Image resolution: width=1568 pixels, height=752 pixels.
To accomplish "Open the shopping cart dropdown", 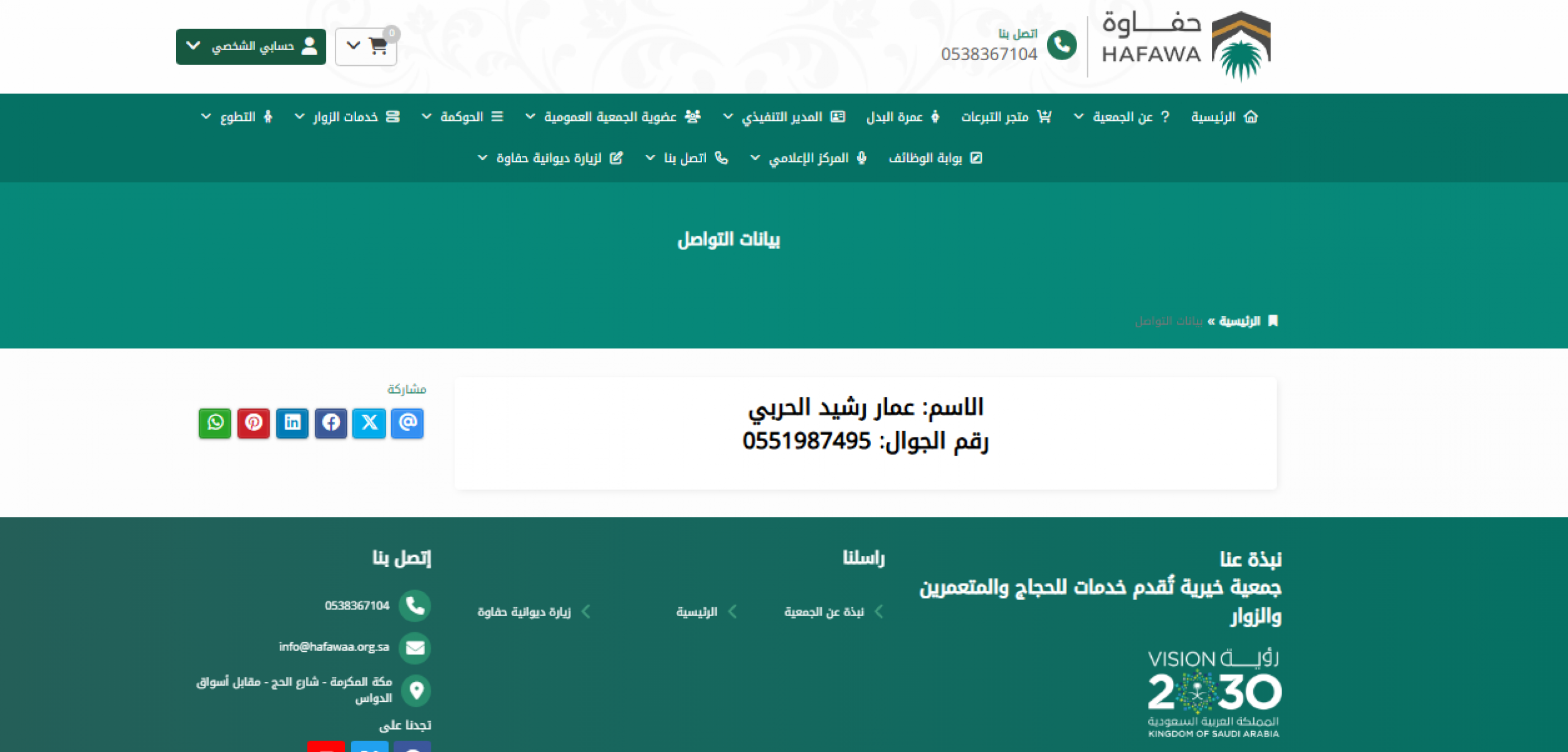I will [366, 46].
